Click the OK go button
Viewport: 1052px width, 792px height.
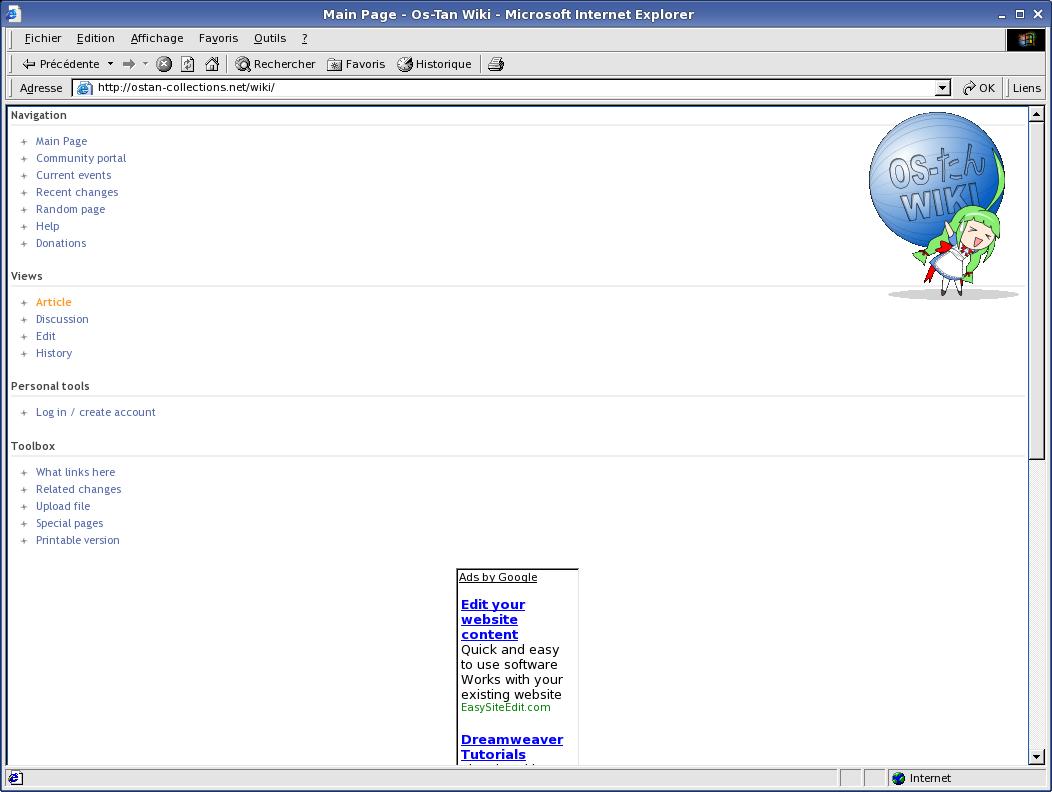pos(979,88)
